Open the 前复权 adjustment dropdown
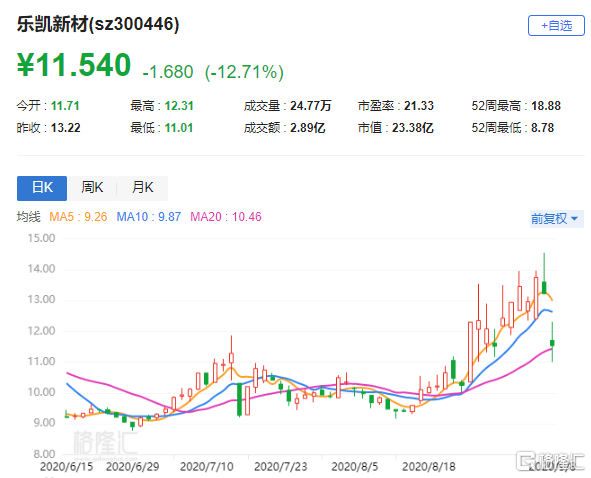Image resolution: width=591 pixels, height=478 pixels. pos(556,219)
